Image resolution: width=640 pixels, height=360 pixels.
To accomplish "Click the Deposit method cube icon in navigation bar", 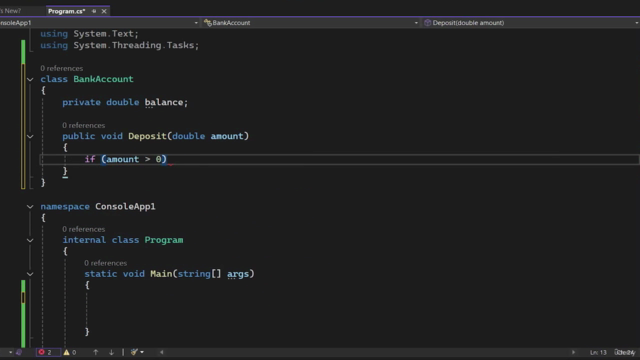I will (427, 23).
